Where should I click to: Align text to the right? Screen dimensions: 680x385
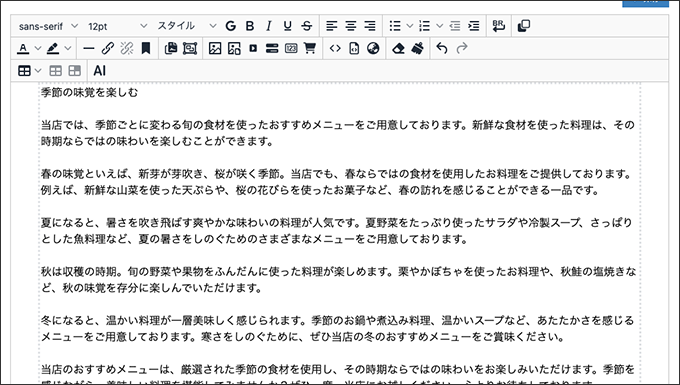(370, 26)
